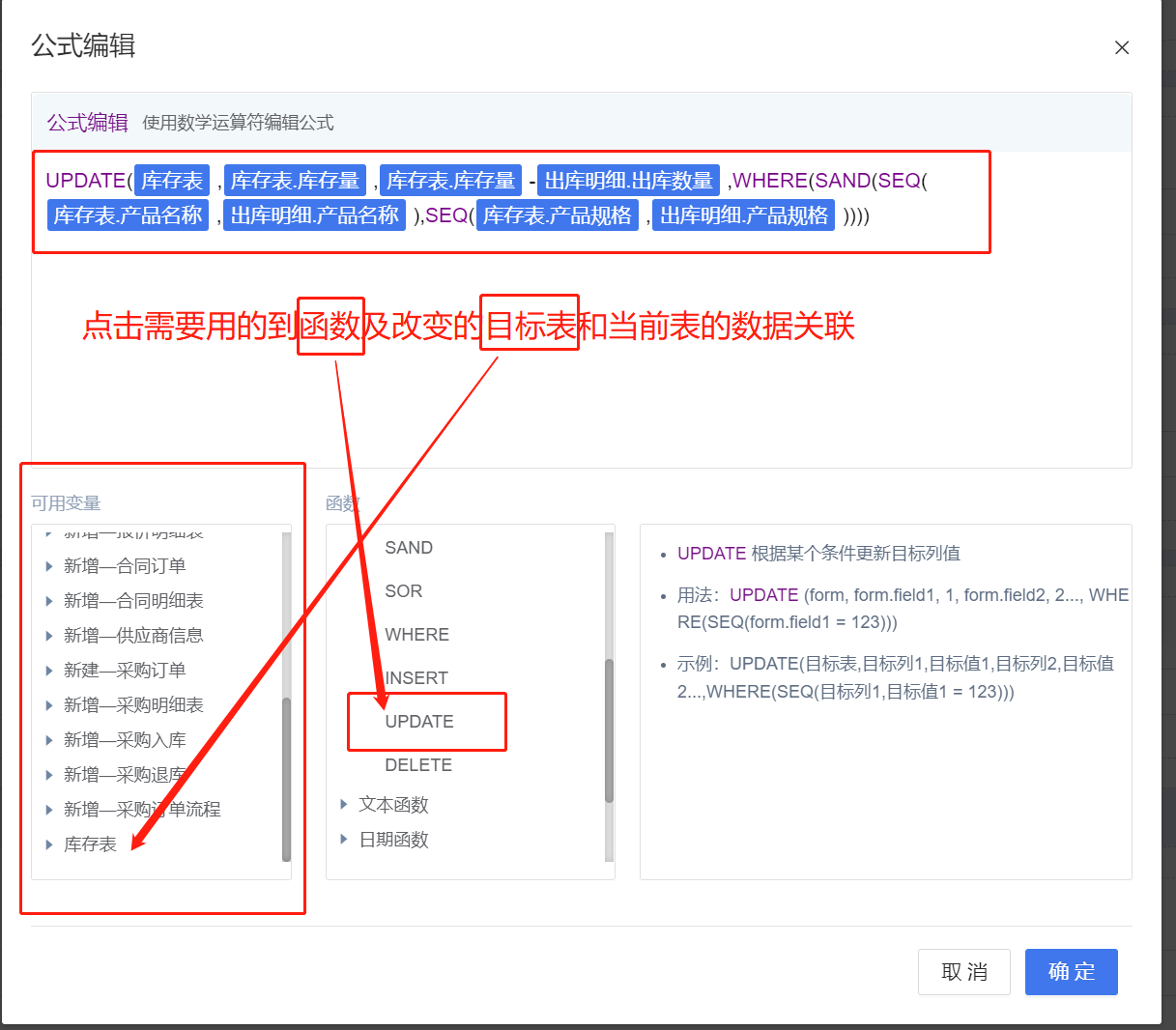The width and height of the screenshot is (1176, 1030).
Task: Choose the SOR function
Action: (x=404, y=591)
